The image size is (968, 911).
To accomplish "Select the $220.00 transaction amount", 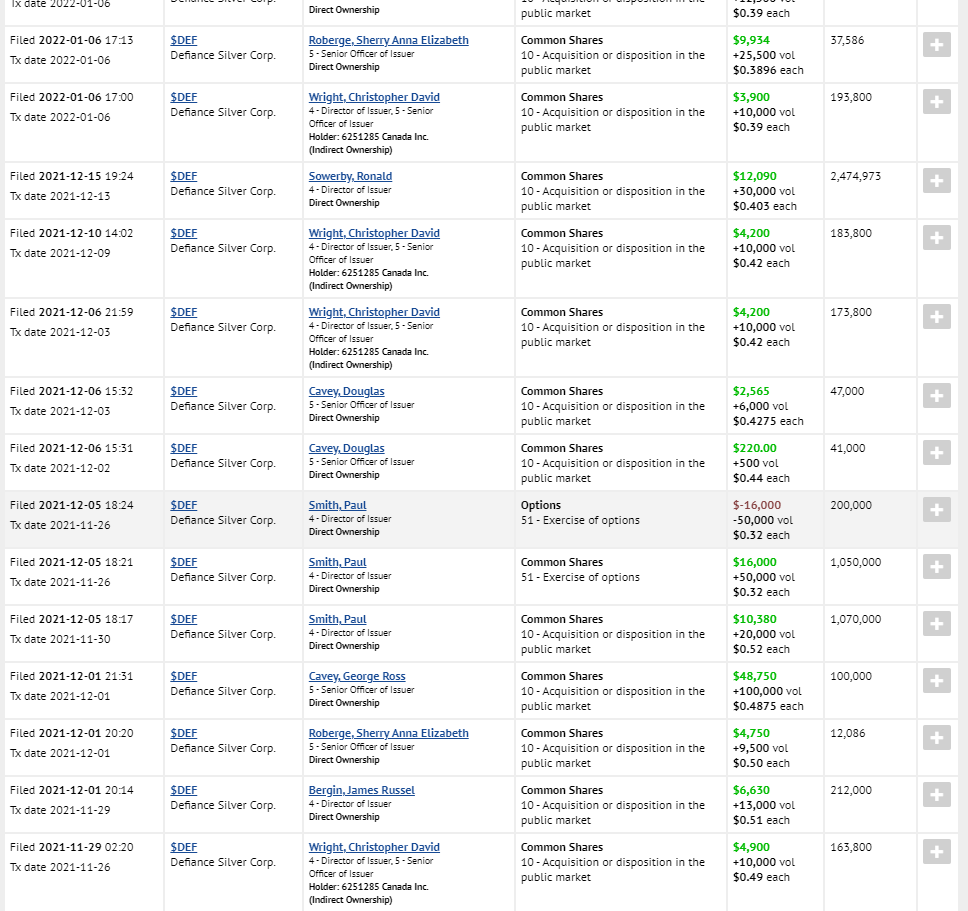I will tap(754, 448).
